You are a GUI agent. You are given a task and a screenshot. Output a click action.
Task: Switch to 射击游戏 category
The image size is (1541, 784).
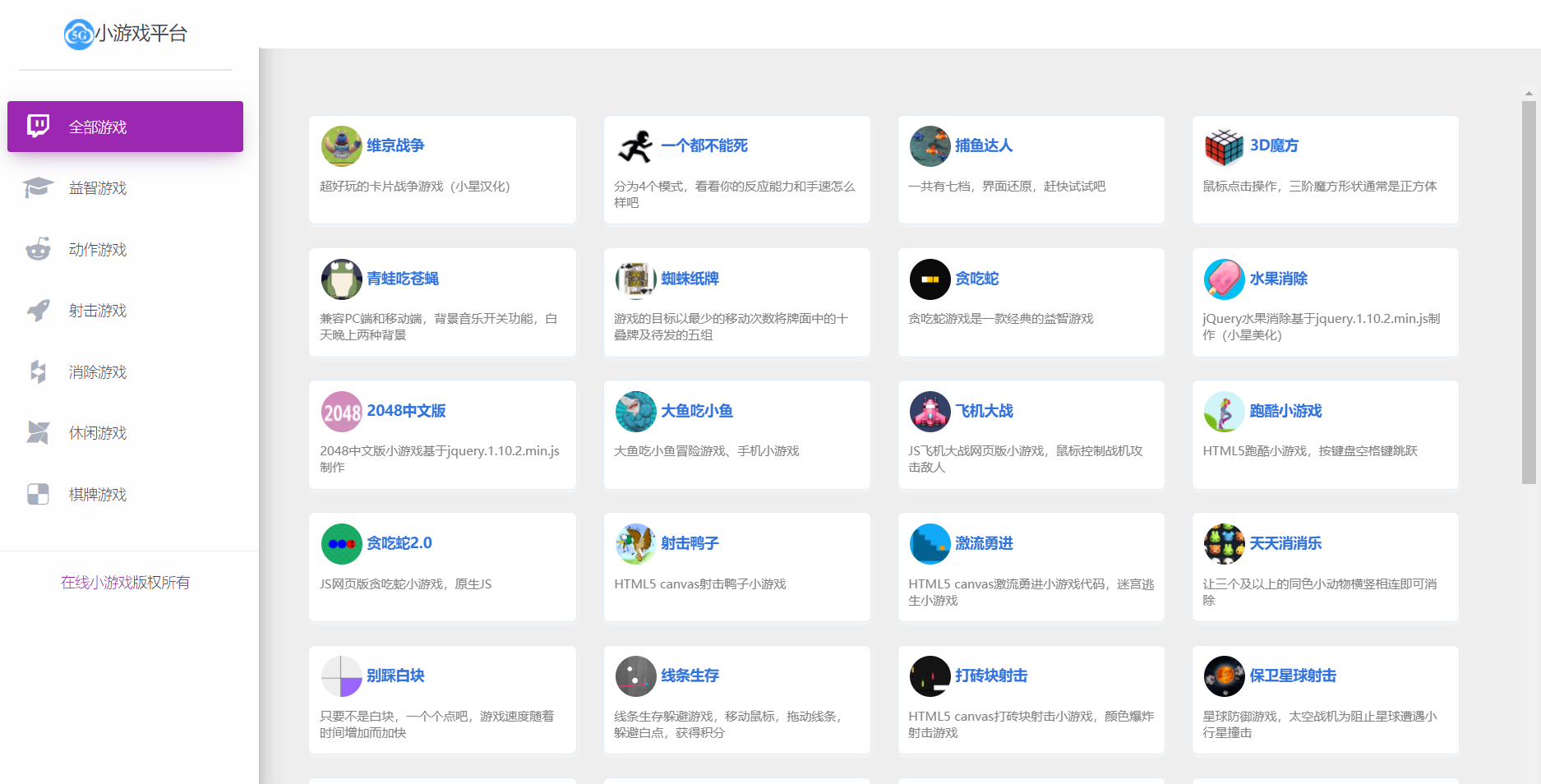(97, 311)
